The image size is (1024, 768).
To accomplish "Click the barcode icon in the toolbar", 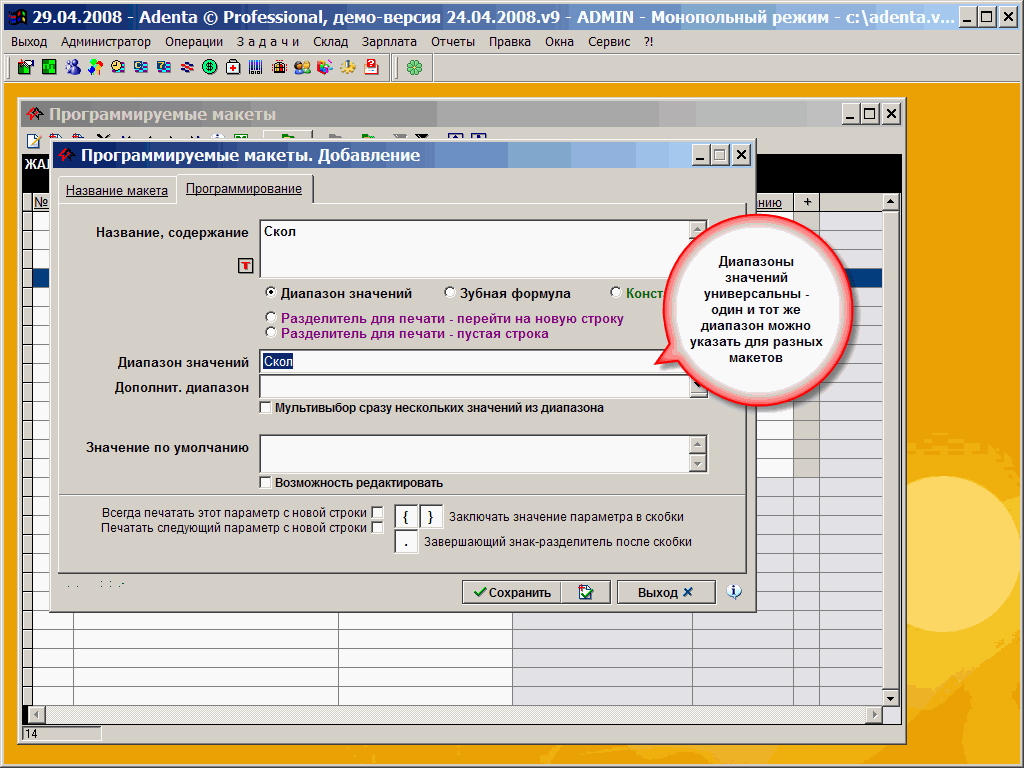I will pos(255,67).
